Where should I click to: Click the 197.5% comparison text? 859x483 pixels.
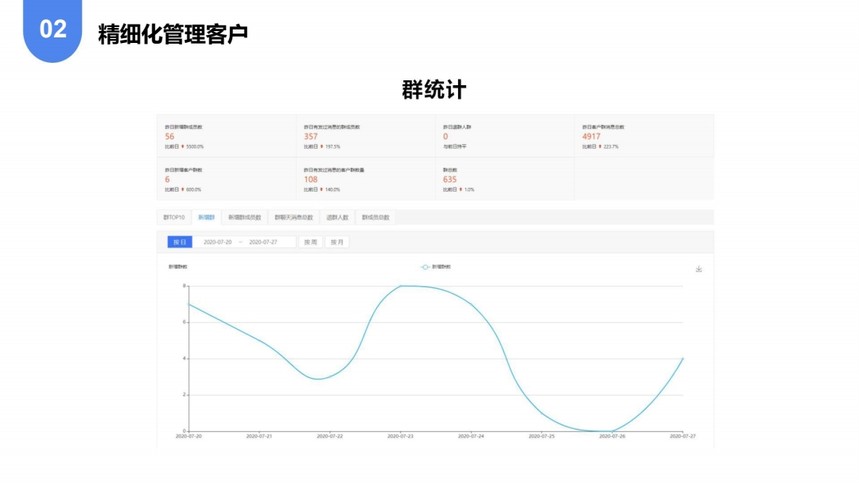pos(333,147)
